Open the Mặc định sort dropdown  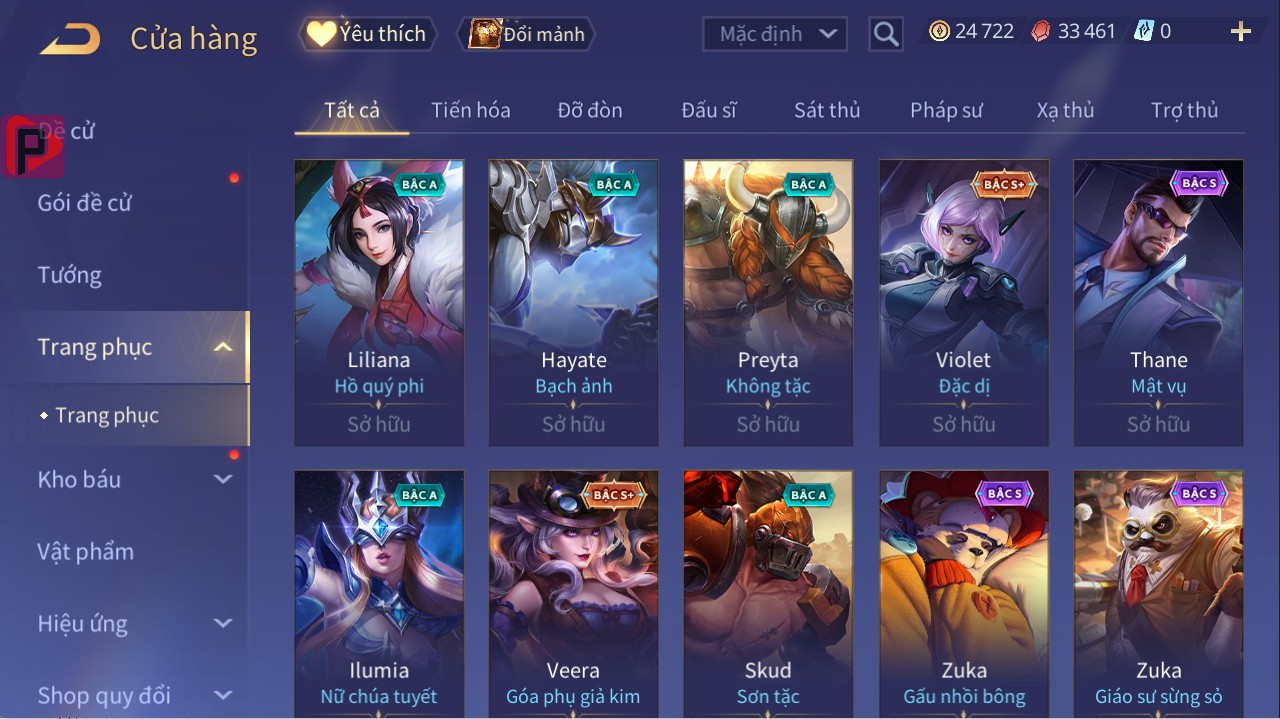coord(775,34)
